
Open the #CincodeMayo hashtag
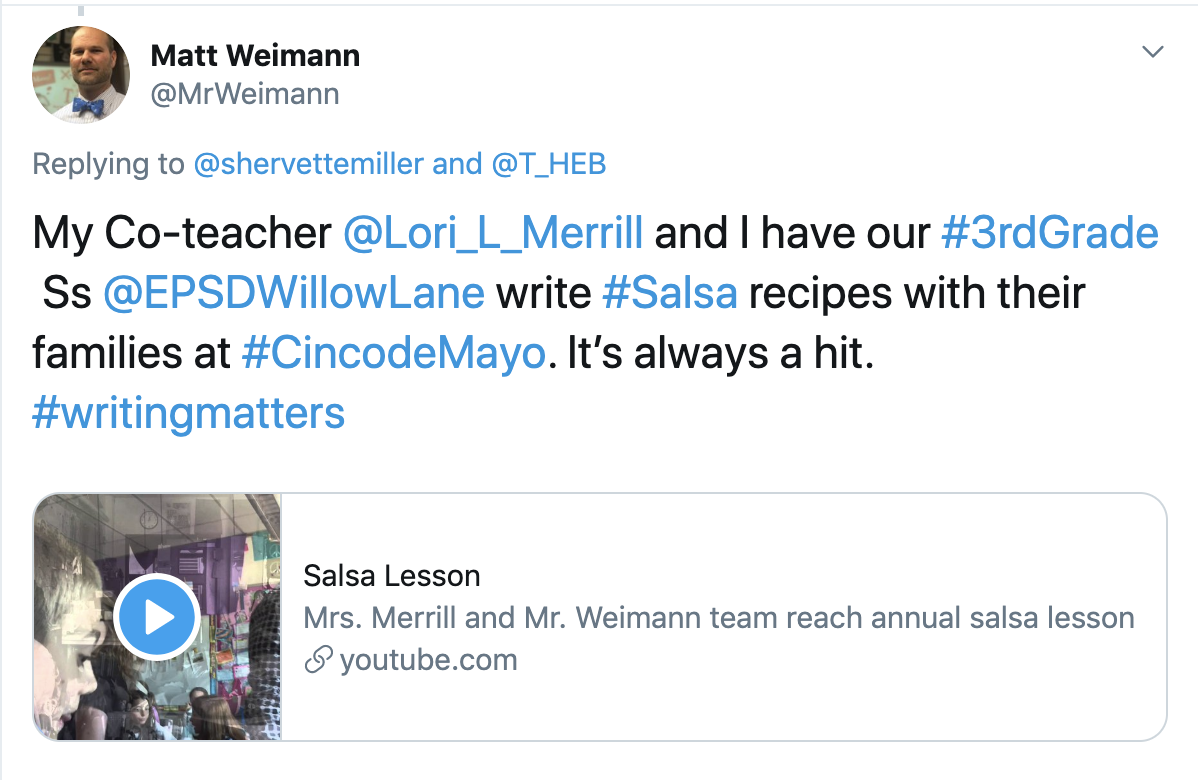coord(394,353)
